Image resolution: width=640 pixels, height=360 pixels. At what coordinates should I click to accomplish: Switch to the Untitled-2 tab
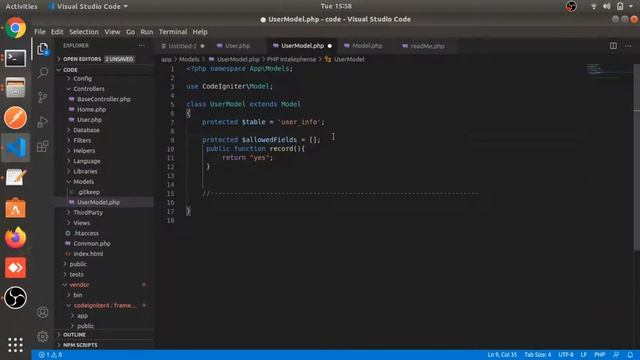click(183, 46)
